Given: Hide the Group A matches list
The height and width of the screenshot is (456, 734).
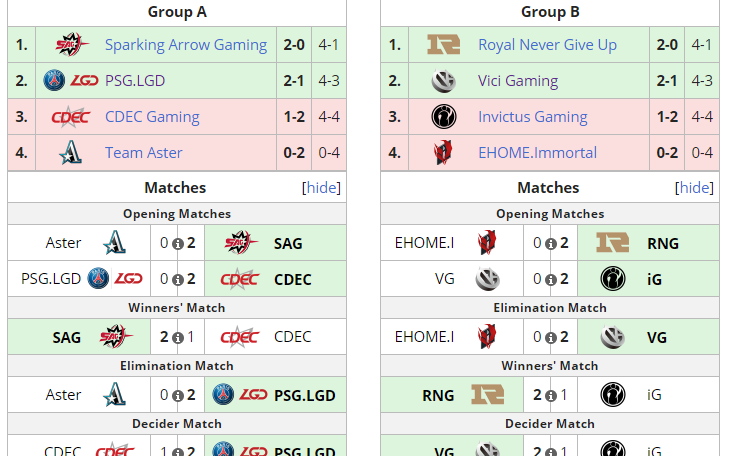Looking at the screenshot, I should 321,188.
